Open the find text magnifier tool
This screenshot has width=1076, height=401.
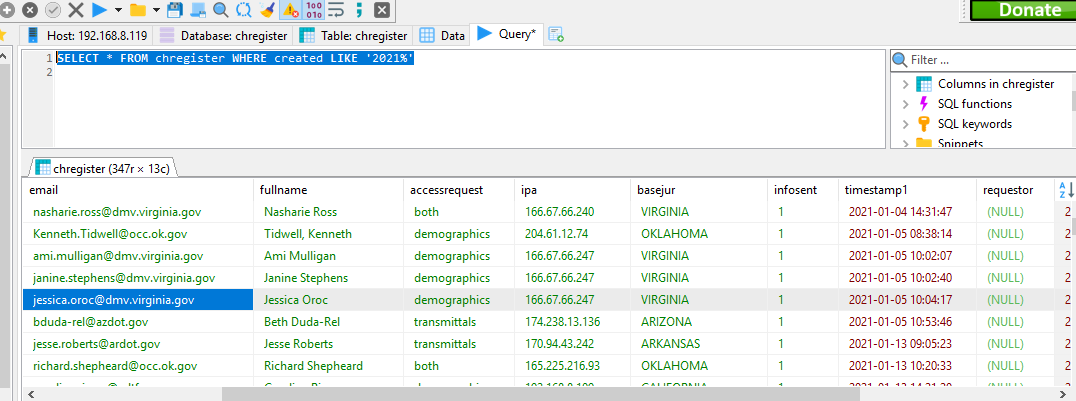coord(220,10)
